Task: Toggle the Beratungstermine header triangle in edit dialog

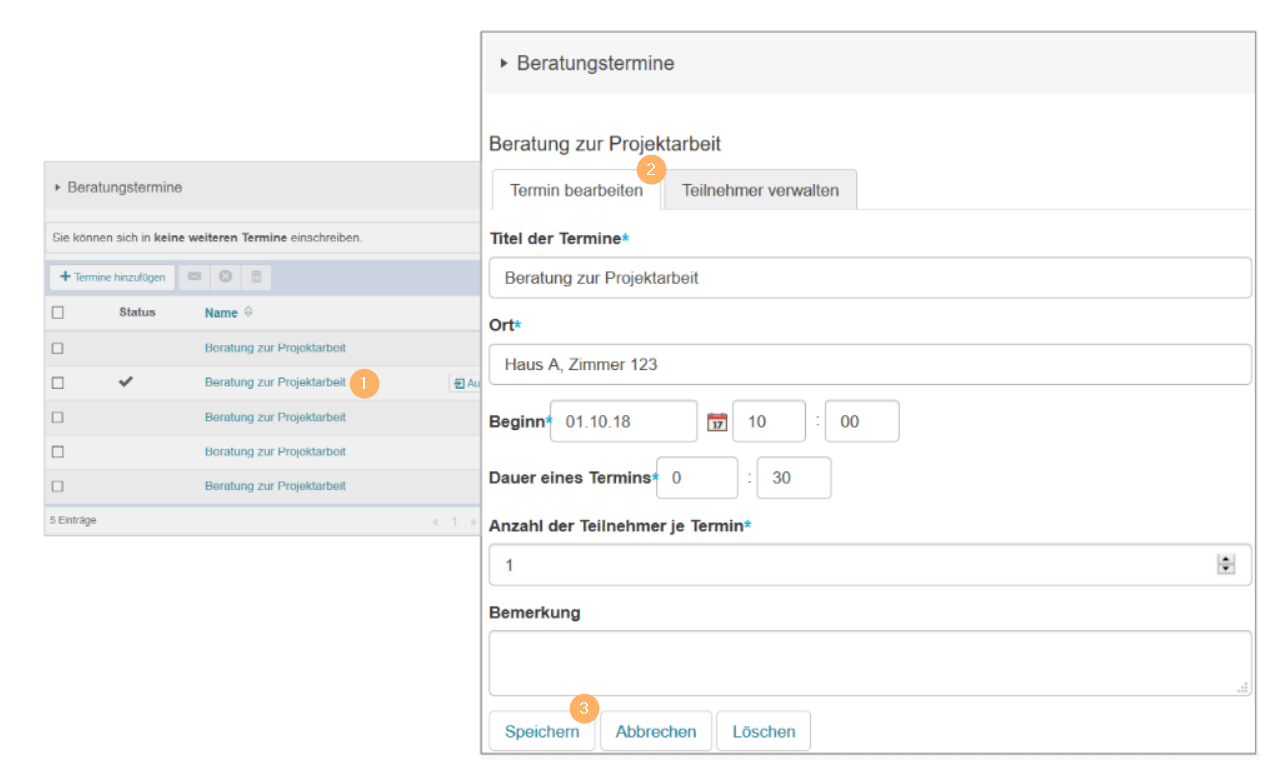Action: 504,63
